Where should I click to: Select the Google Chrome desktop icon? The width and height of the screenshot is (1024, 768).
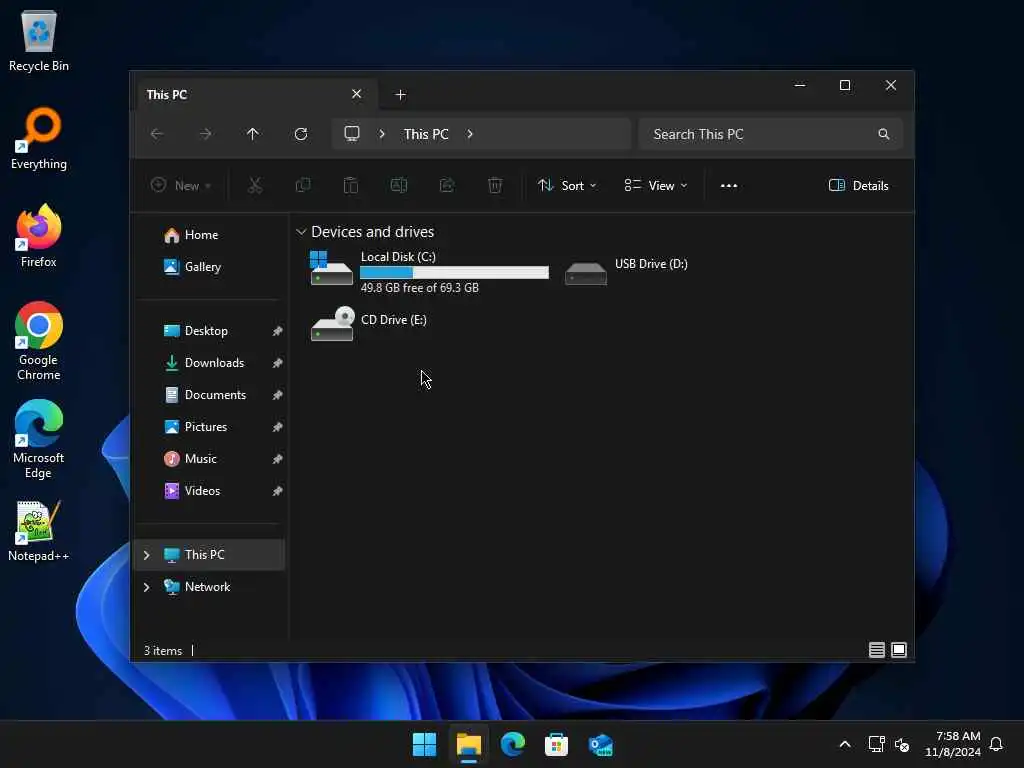coord(39,341)
